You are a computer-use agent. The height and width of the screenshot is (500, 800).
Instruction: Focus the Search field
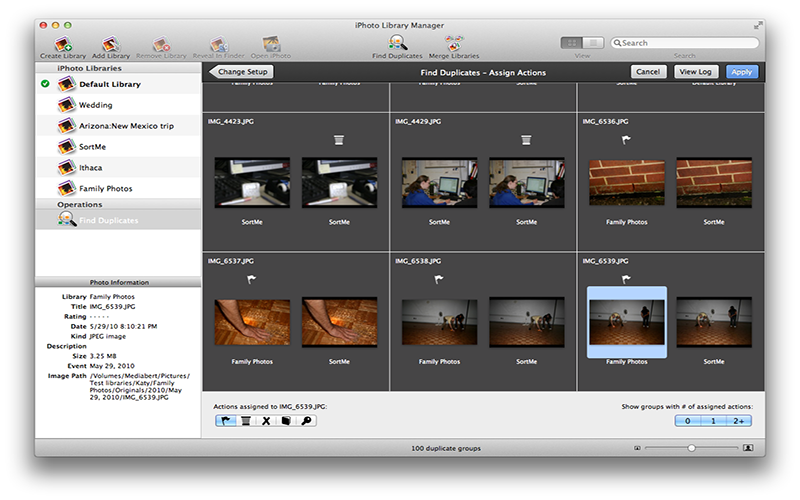click(685, 43)
